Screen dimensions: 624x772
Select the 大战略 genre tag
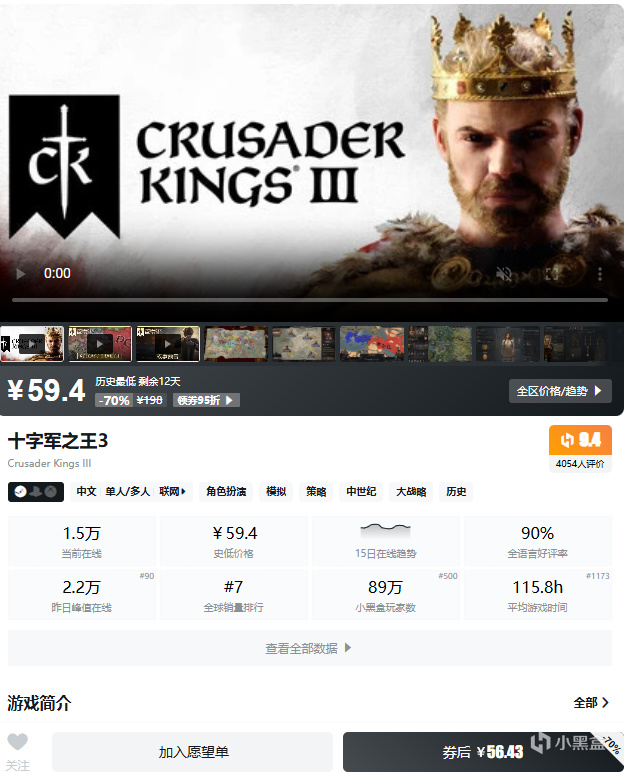[x=411, y=491]
